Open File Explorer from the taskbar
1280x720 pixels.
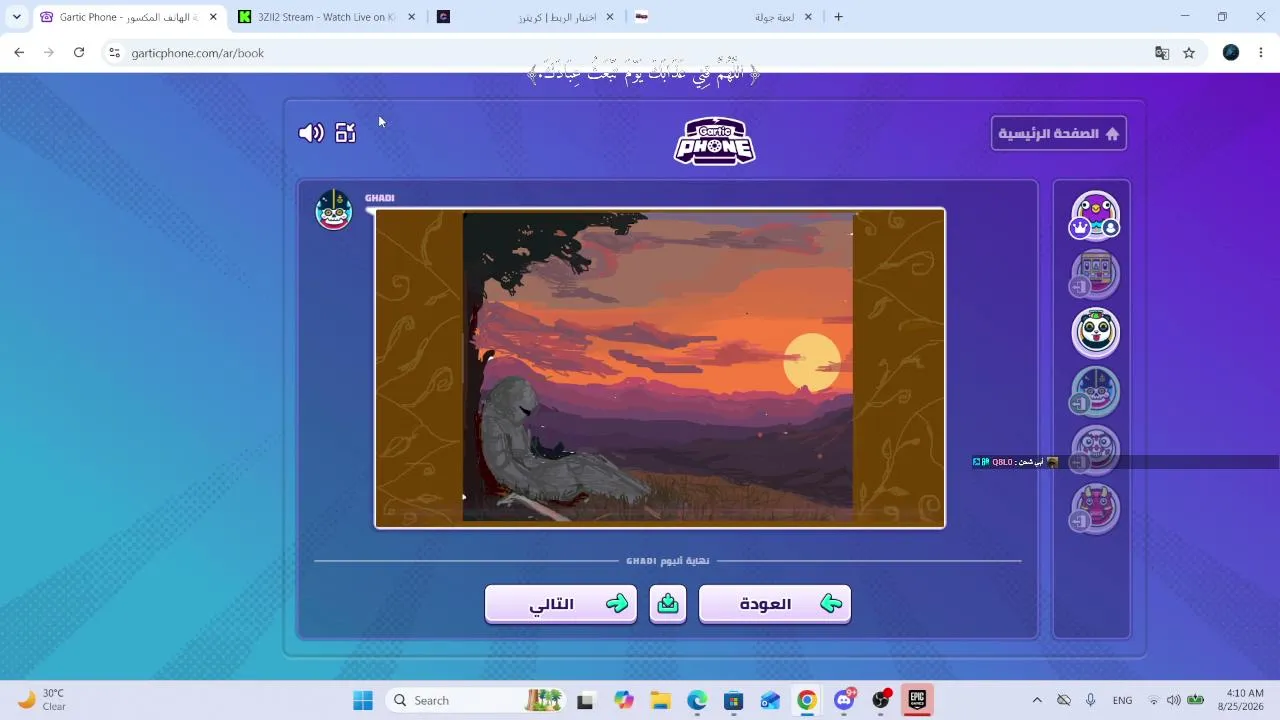tap(660, 700)
